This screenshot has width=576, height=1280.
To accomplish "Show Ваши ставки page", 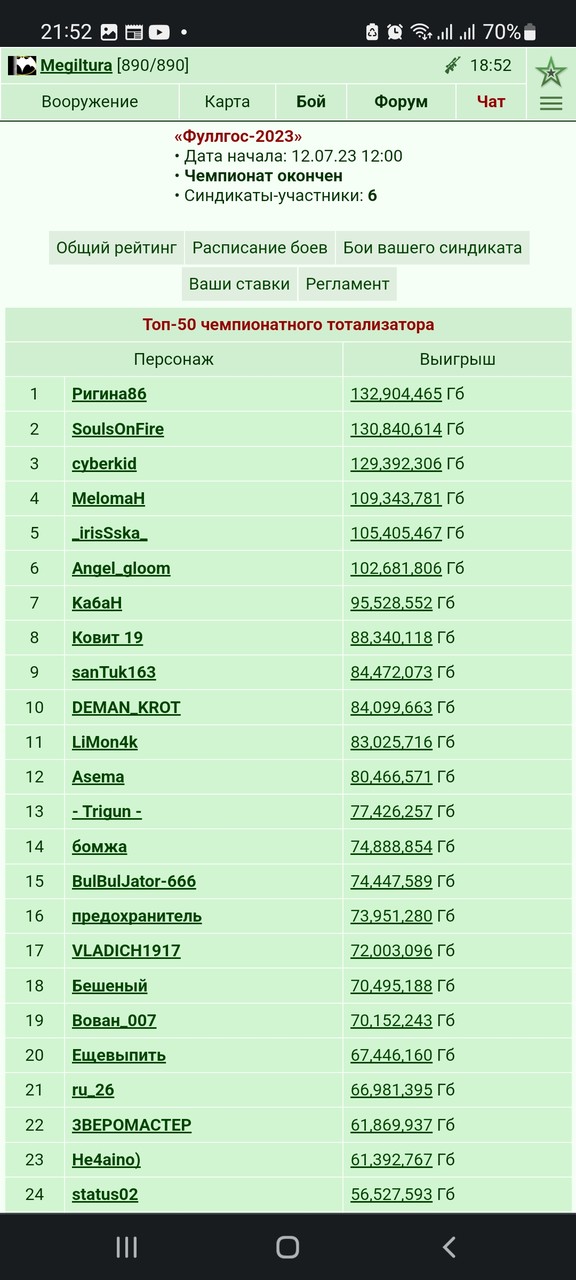I will [239, 284].
